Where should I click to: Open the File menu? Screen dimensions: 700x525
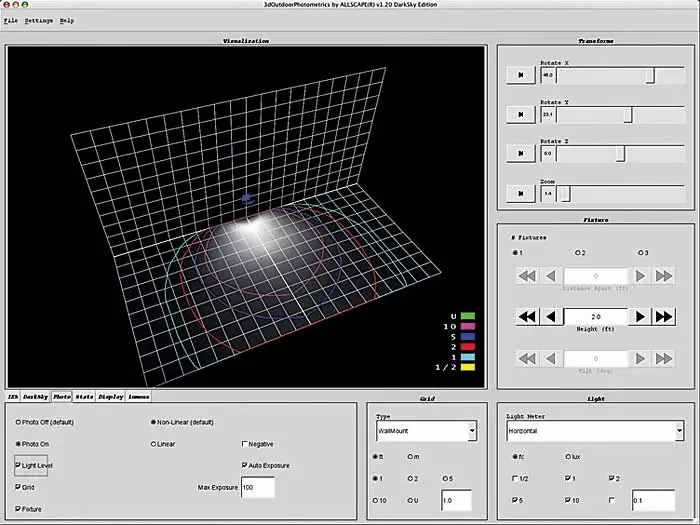coord(10,20)
